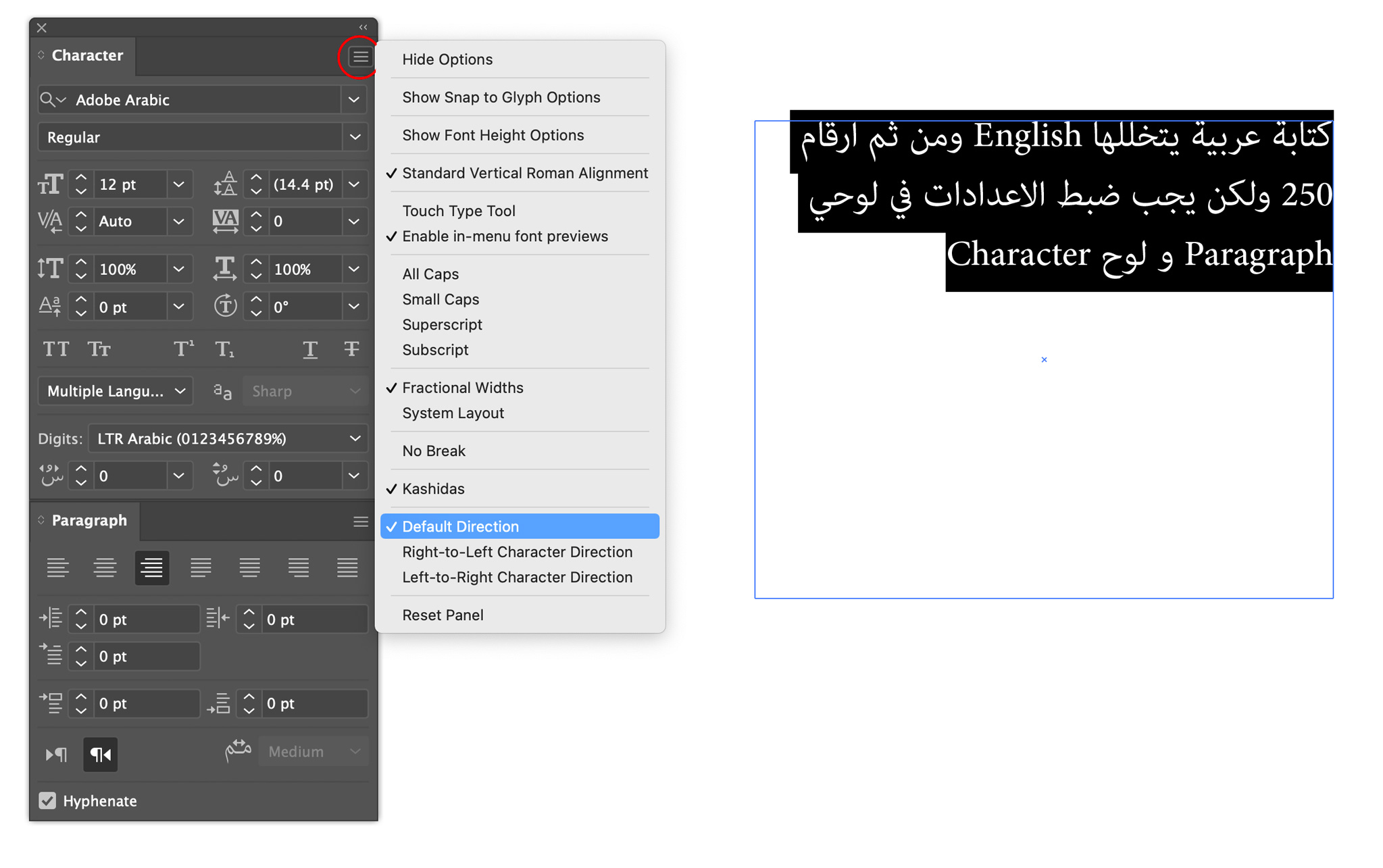Image resolution: width=1383 pixels, height=868 pixels.
Task: Disable Standard Vertical Roman Alignment
Action: (x=525, y=173)
